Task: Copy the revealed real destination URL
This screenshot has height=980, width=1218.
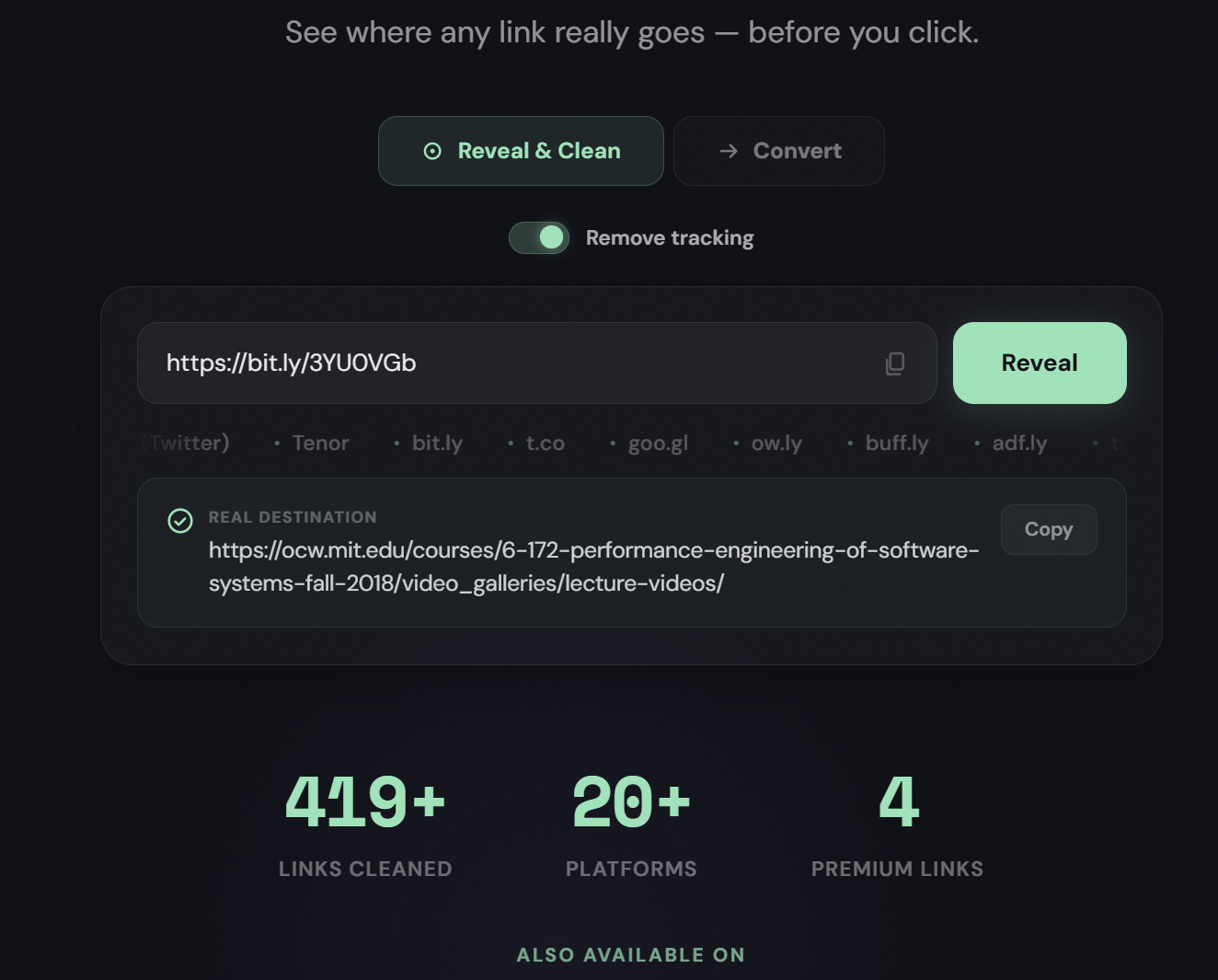Action: 1048,529
